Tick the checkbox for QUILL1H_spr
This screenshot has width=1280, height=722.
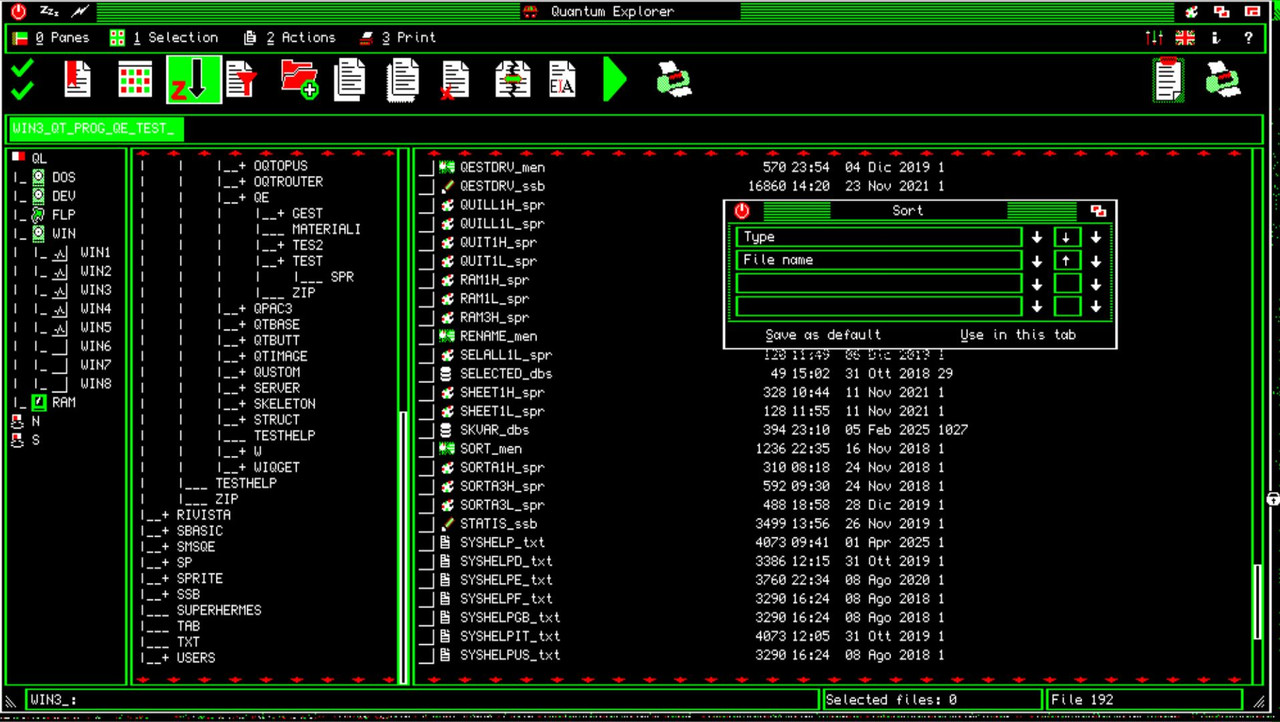tap(427, 205)
